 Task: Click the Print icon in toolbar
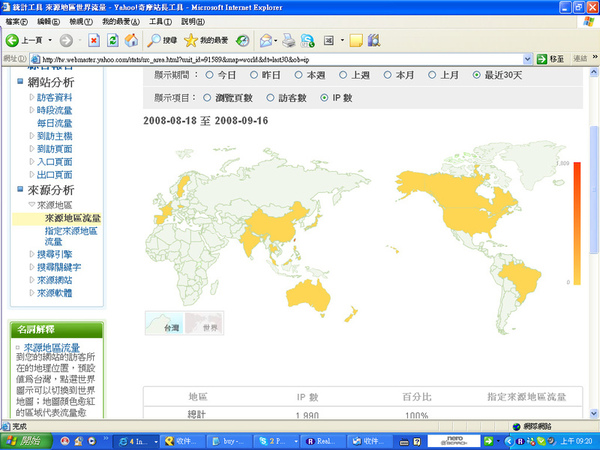point(289,40)
